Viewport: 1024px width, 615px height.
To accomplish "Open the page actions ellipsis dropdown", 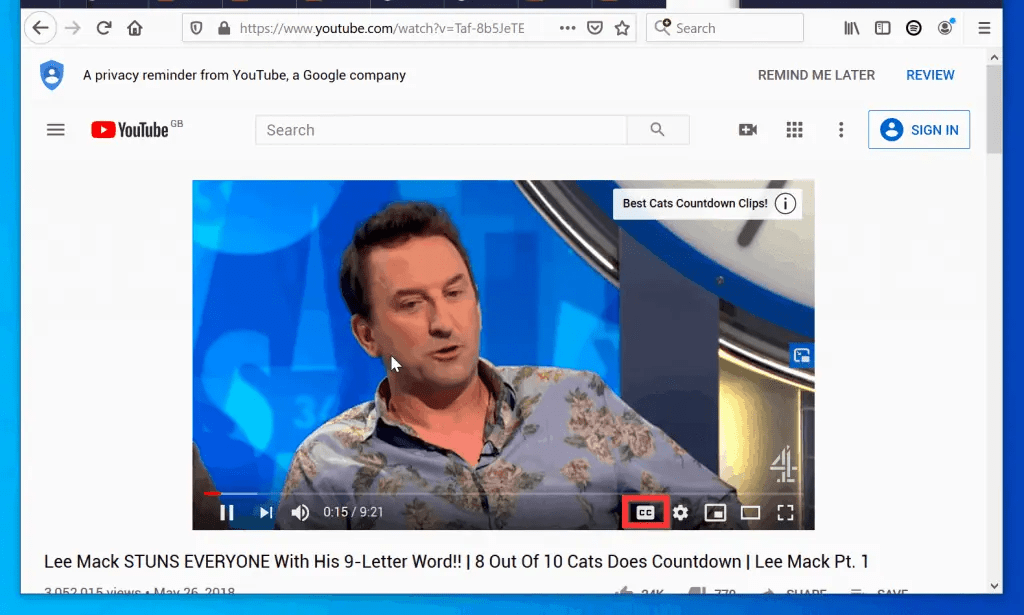I will (566, 28).
